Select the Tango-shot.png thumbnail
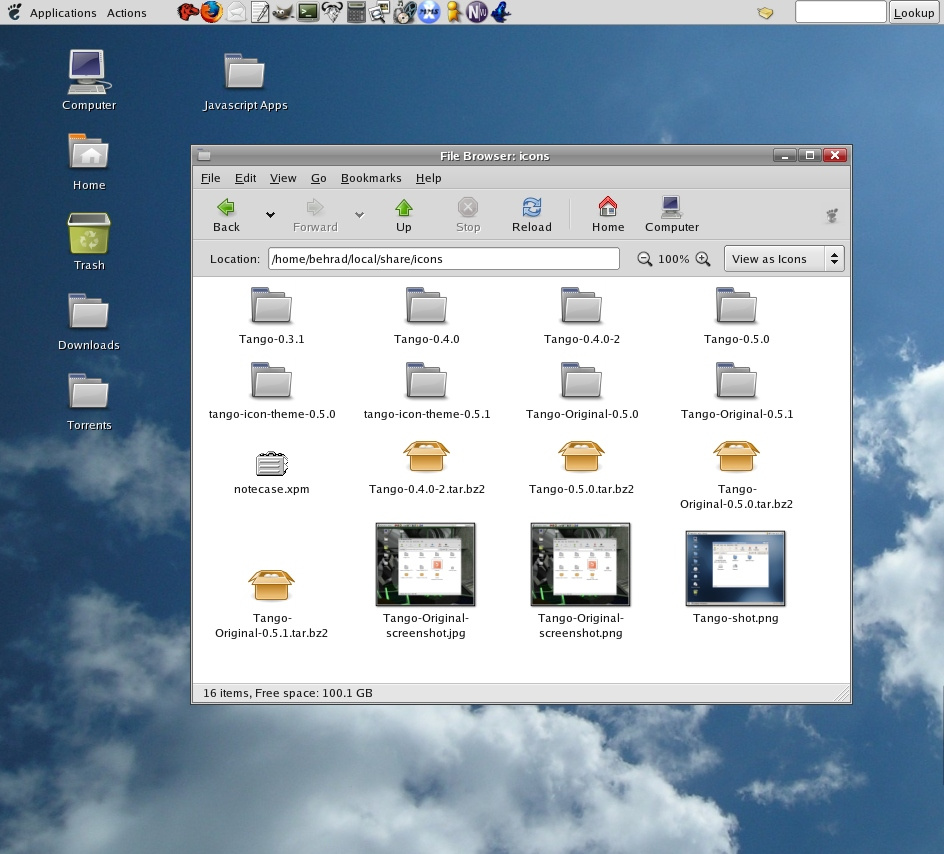 point(735,568)
